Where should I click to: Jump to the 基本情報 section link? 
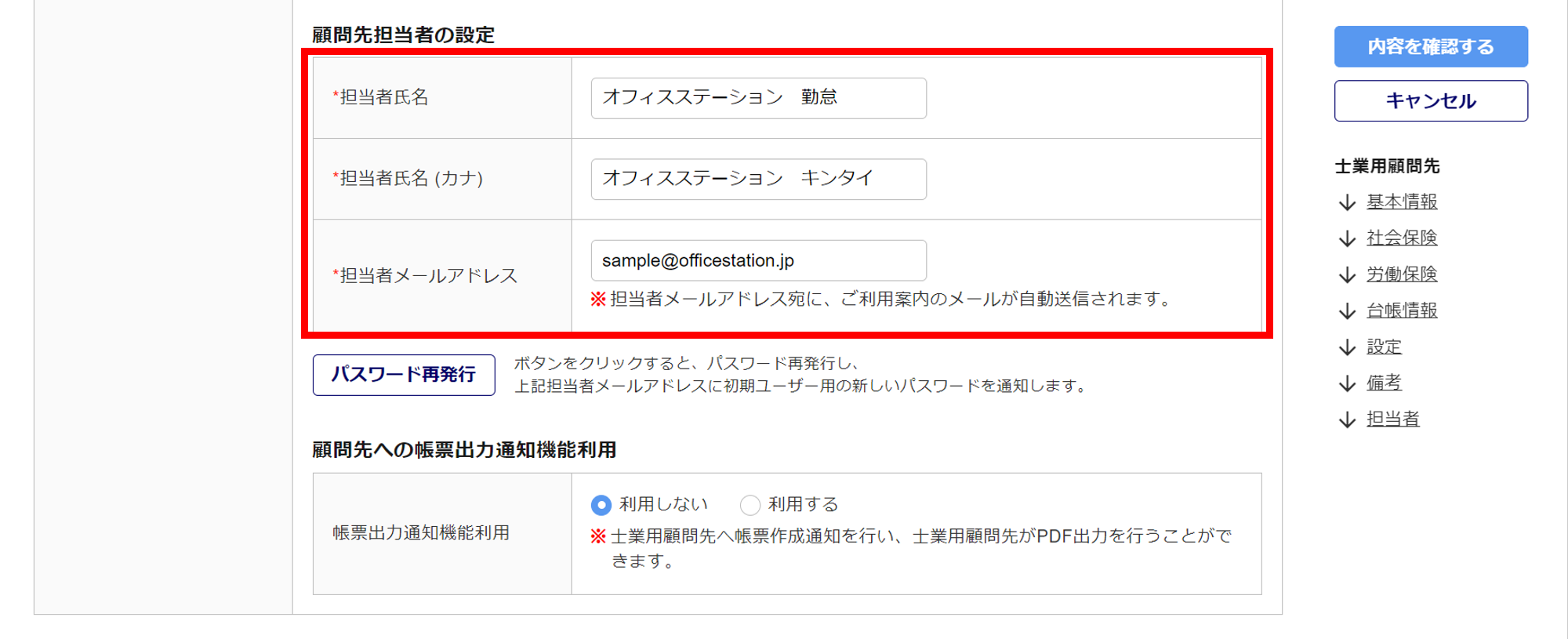pos(1402,202)
